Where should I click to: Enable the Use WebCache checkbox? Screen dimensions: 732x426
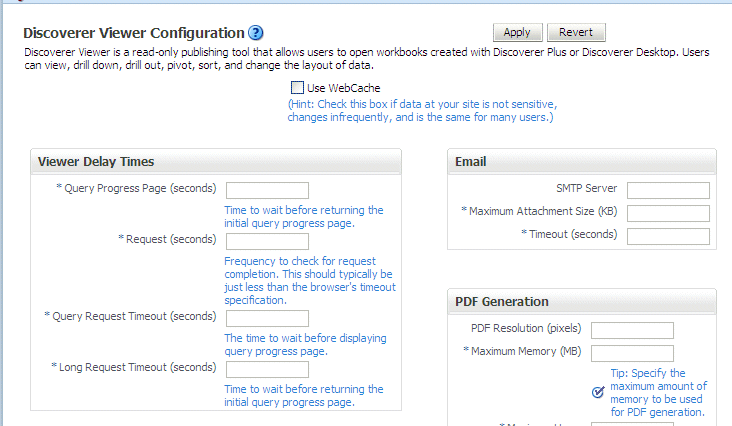coord(297,88)
